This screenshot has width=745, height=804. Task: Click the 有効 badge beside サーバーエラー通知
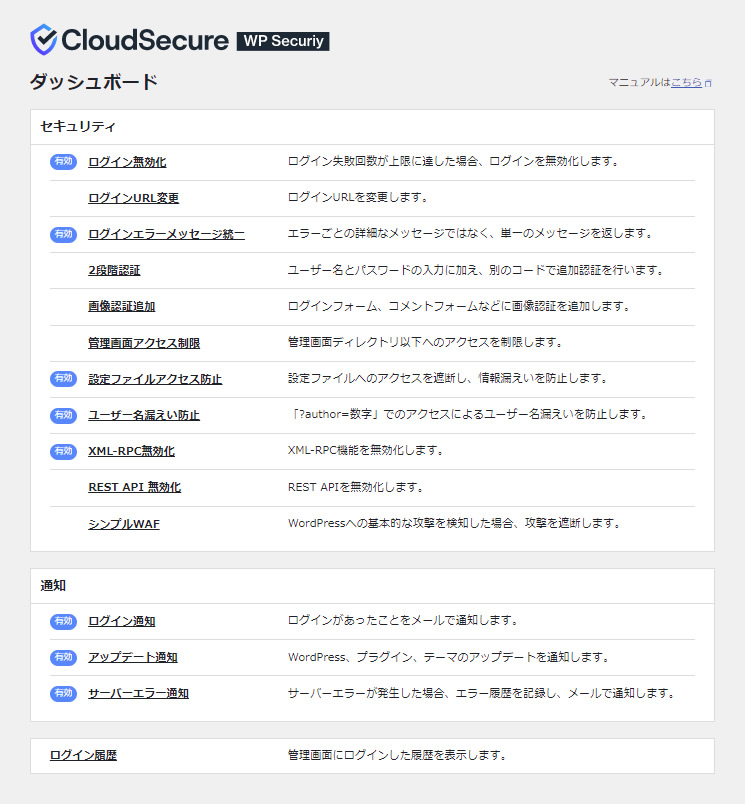64,693
